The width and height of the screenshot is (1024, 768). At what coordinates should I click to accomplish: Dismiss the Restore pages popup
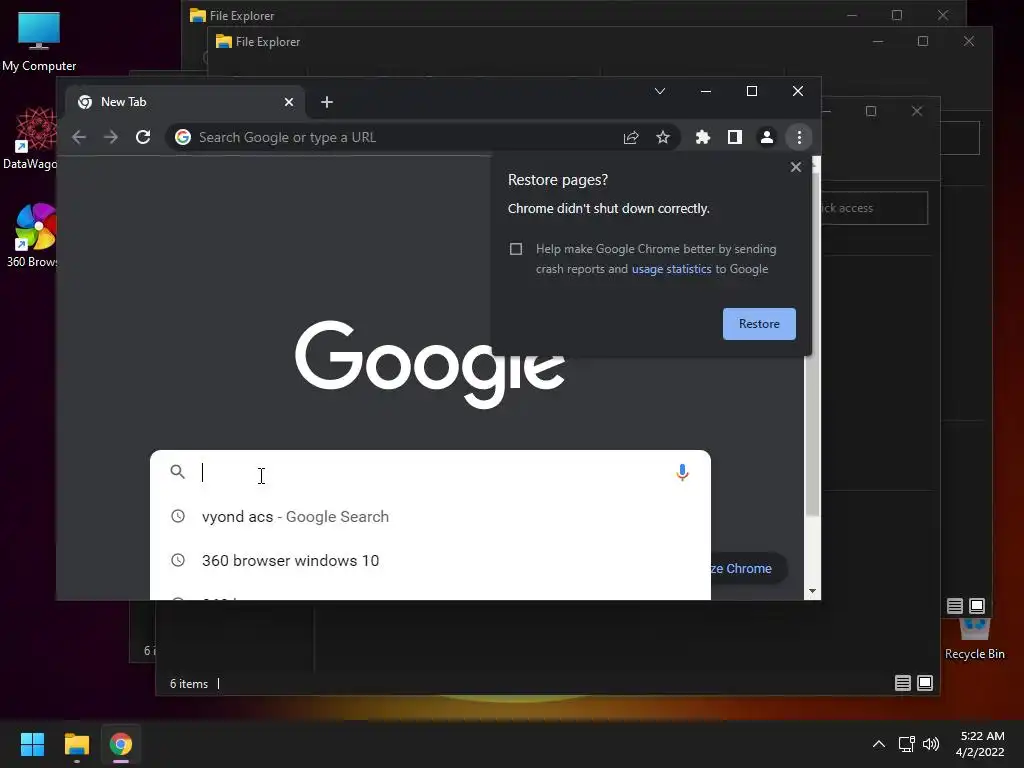pyautogui.click(x=795, y=167)
